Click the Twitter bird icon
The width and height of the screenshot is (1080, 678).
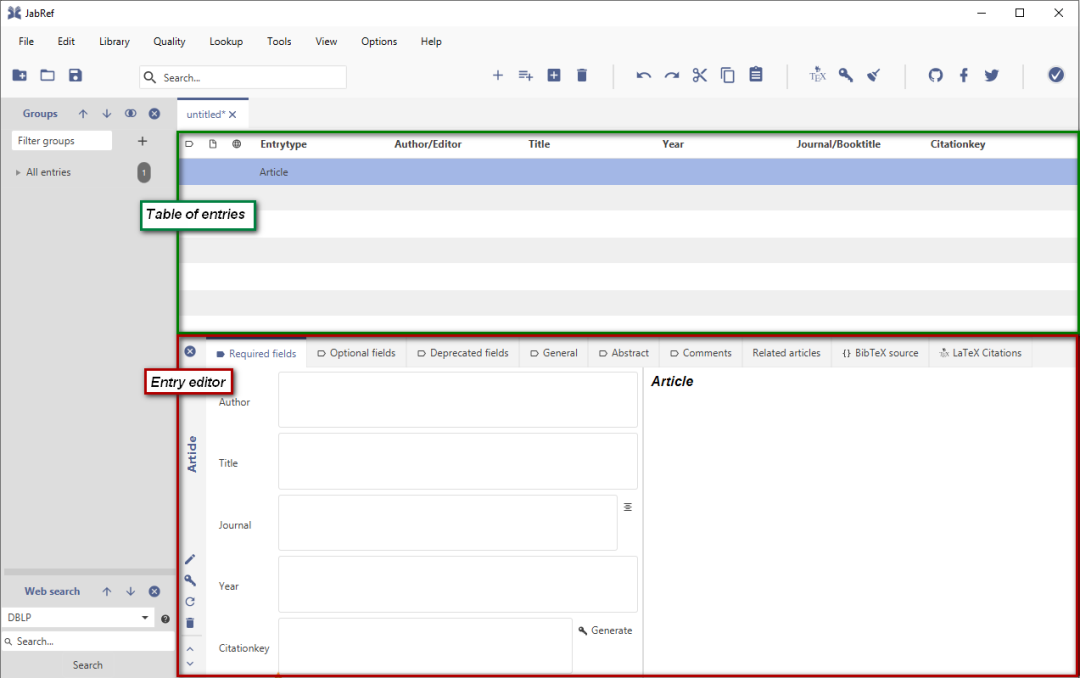coord(992,75)
